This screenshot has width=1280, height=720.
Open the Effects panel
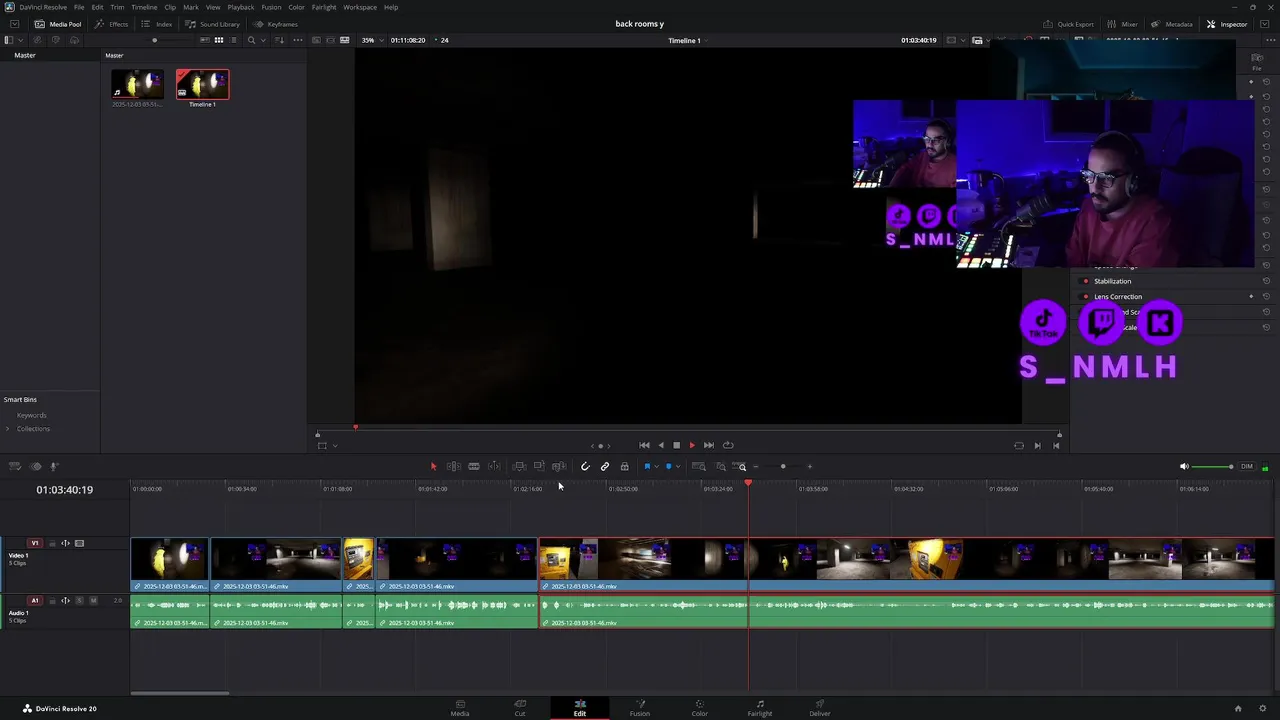pyautogui.click(x=111, y=24)
